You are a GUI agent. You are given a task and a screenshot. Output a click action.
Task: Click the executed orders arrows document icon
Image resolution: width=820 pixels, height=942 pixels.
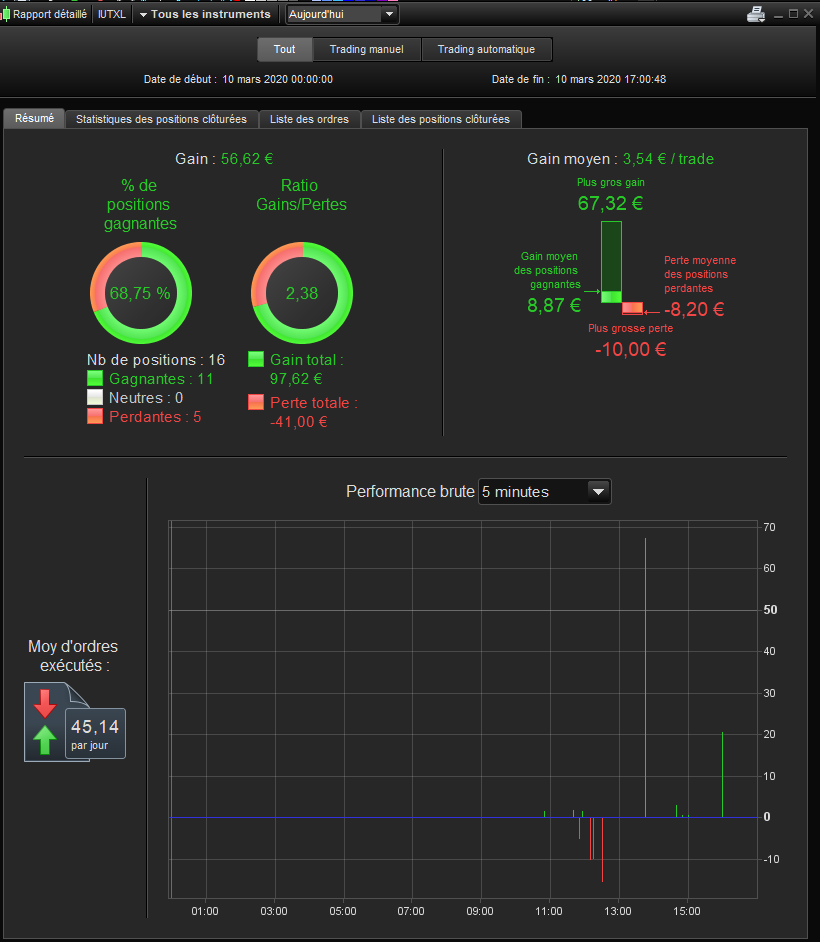click(74, 722)
